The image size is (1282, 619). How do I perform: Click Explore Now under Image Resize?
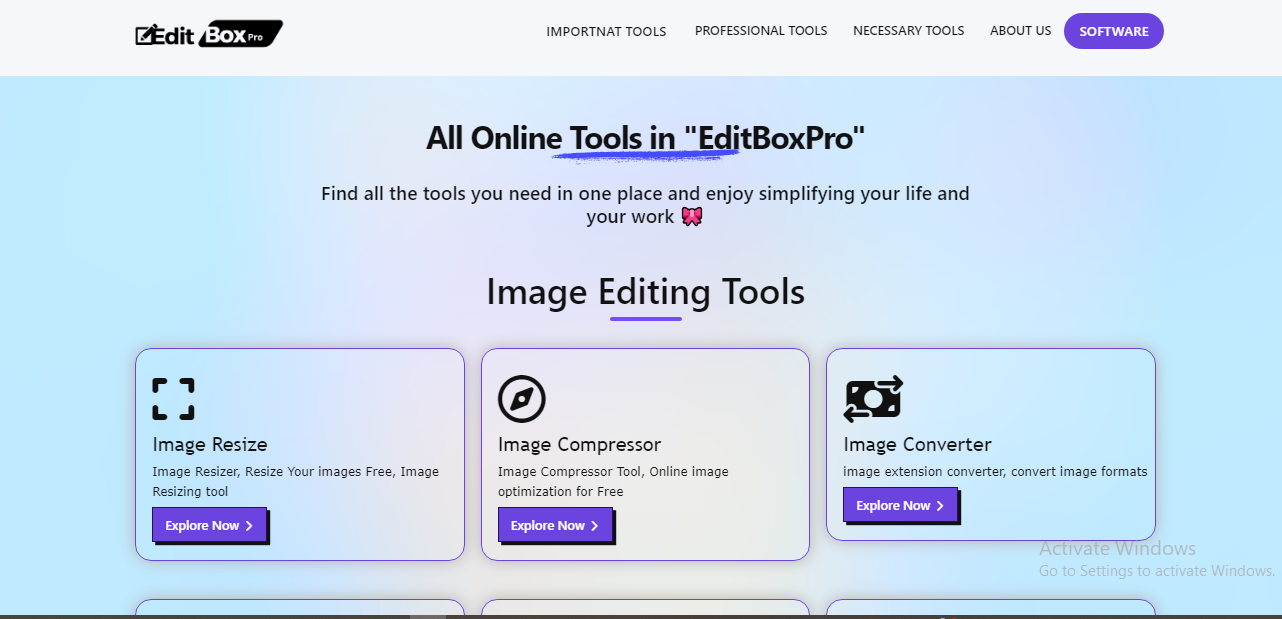click(209, 525)
